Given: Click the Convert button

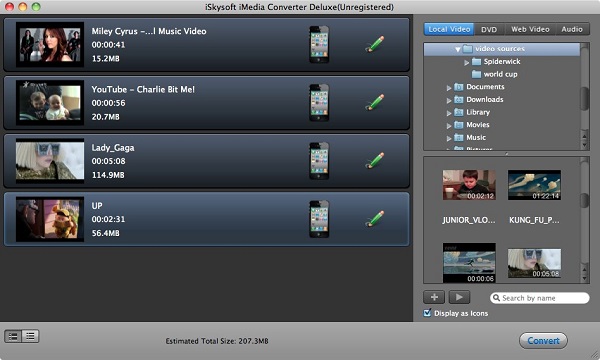Looking at the screenshot, I should point(543,340).
